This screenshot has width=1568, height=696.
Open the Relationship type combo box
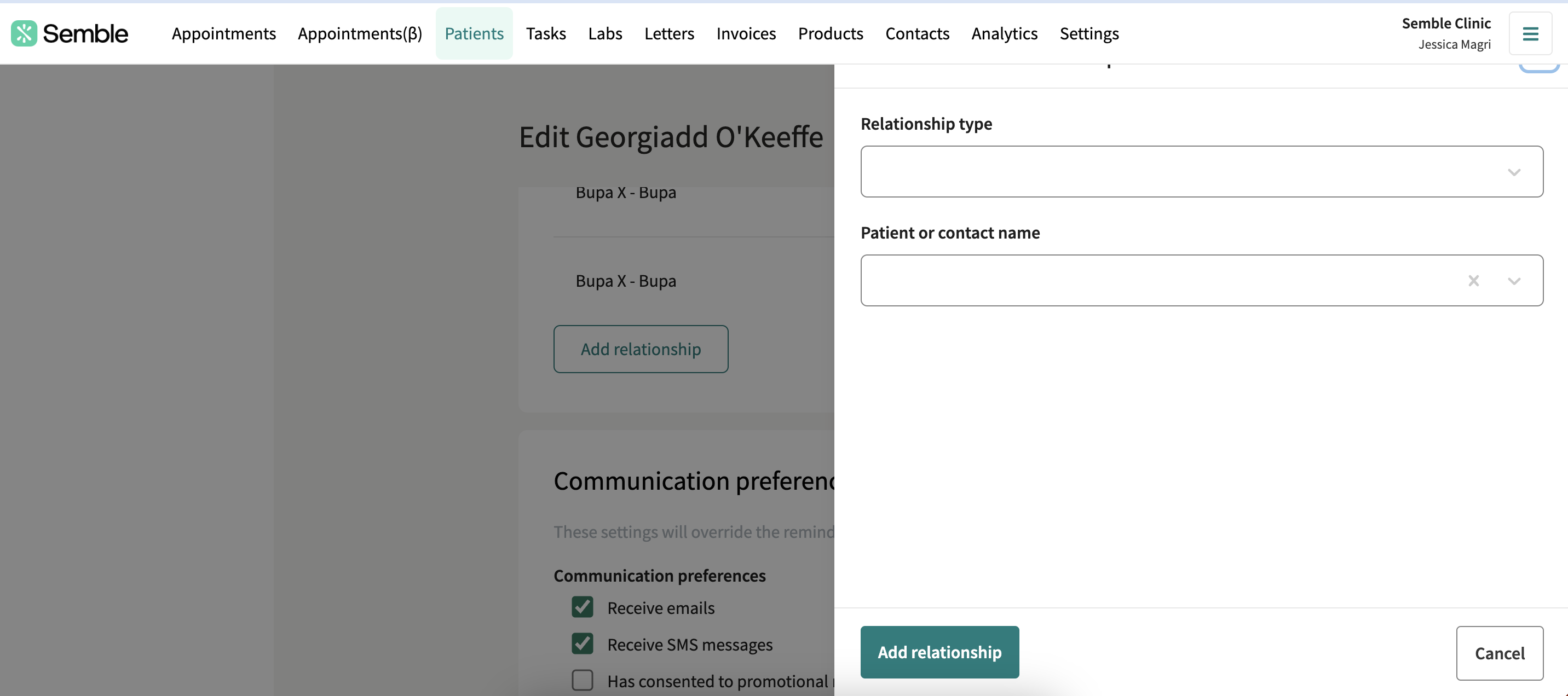click(1181, 172)
